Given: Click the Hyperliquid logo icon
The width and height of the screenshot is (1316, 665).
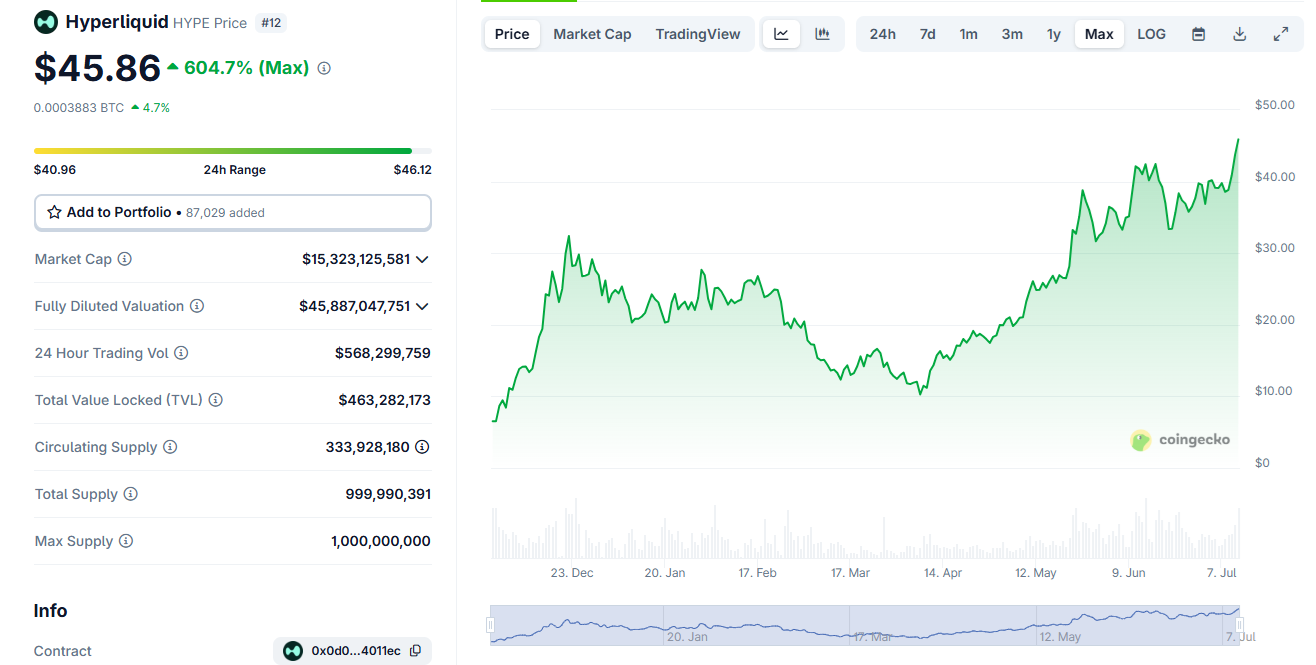Looking at the screenshot, I should point(46,21).
